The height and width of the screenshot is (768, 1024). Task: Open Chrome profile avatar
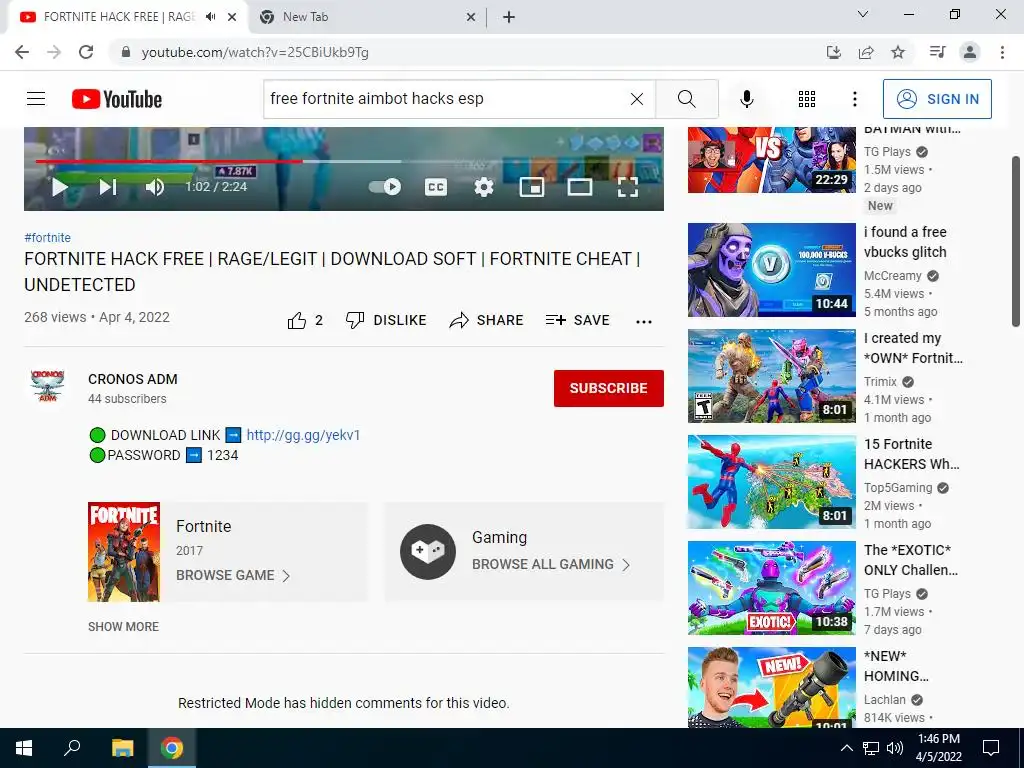[970, 52]
